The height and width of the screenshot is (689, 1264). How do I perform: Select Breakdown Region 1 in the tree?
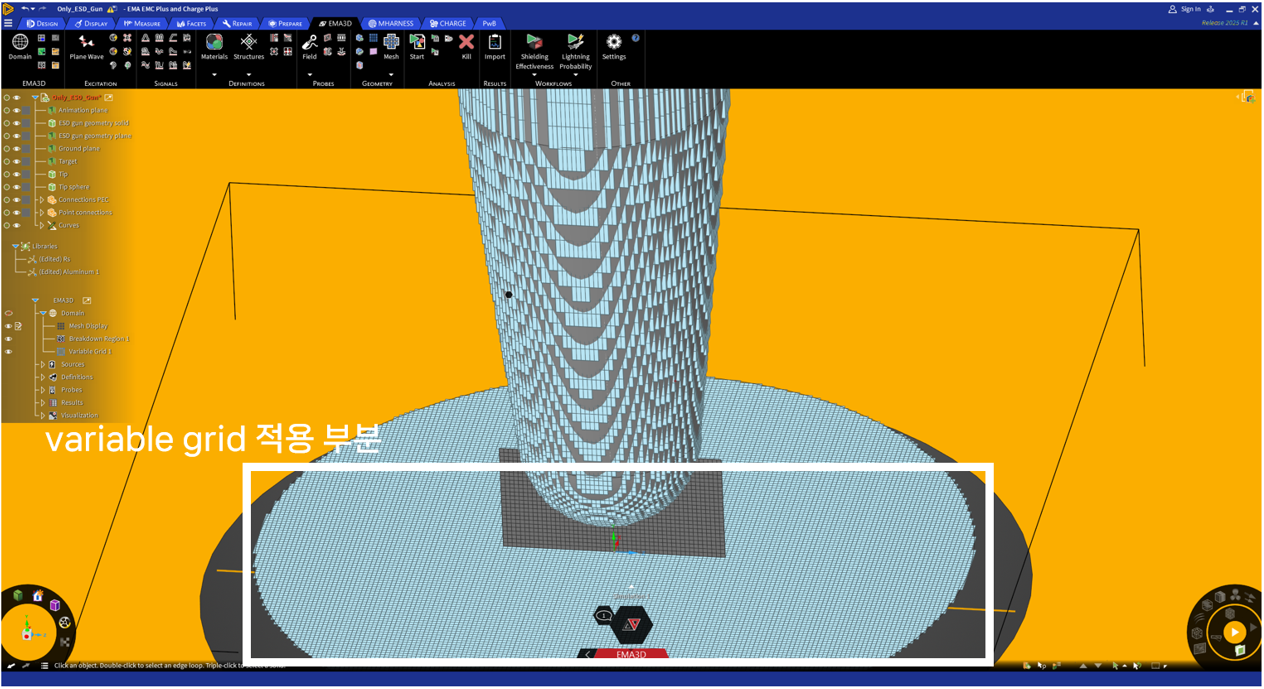(99, 339)
